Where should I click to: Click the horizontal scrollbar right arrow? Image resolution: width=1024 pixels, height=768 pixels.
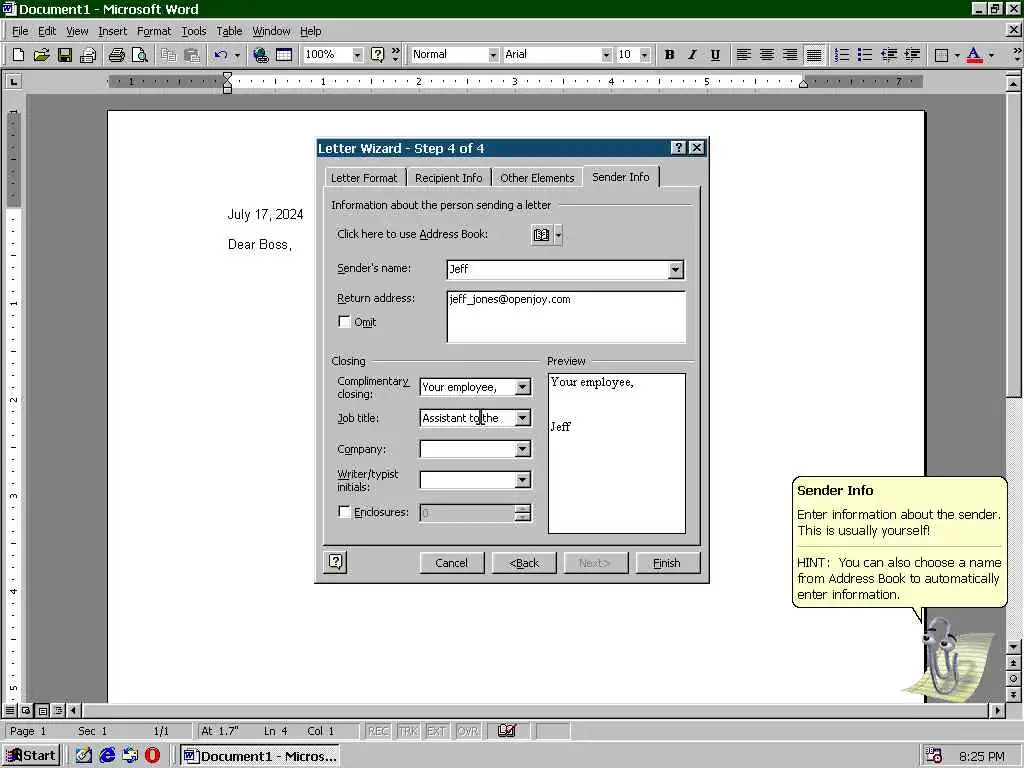997,710
